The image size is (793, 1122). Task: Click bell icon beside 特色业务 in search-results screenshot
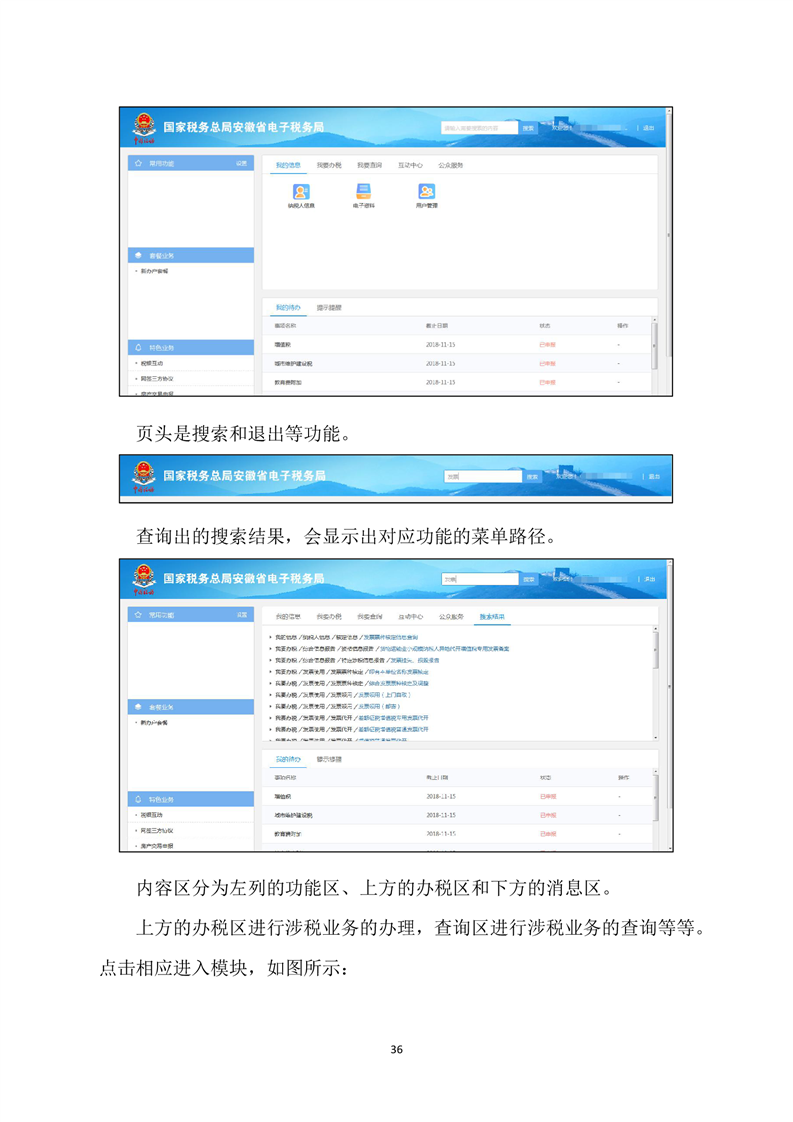pos(138,799)
